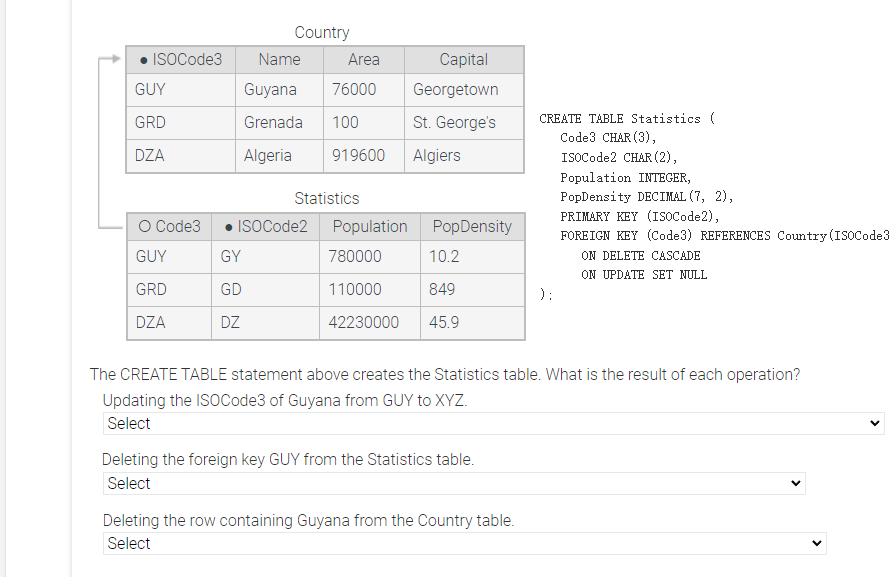Viewport: 890px width, 577px height.
Task: Click the PopDensity header in the Statistics table
Action: click(x=471, y=227)
